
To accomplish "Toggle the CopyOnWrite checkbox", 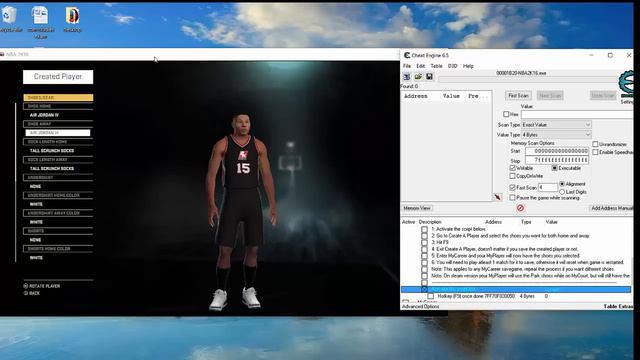I will 513,176.
